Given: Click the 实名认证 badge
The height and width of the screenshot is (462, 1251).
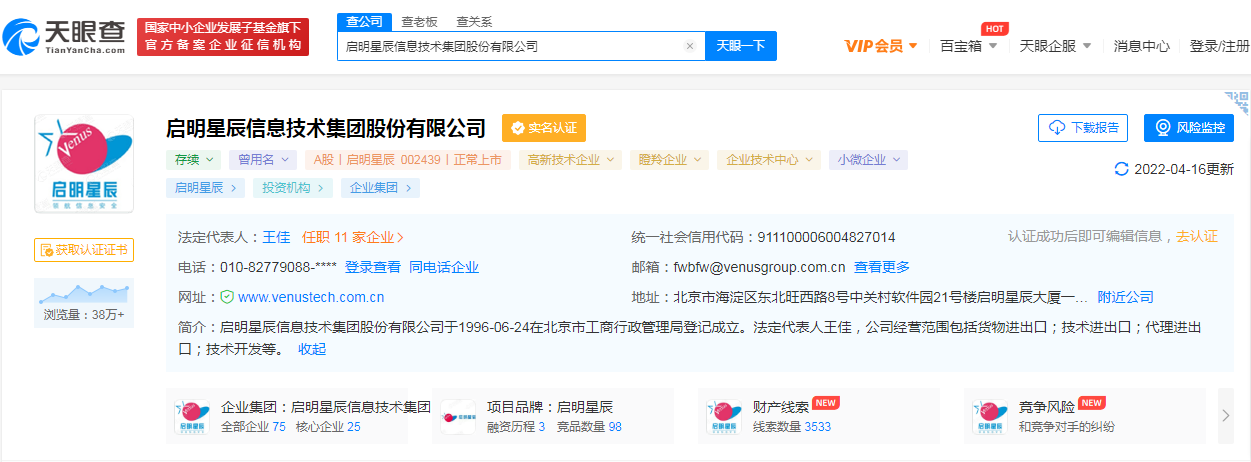Looking at the screenshot, I should tap(544, 128).
